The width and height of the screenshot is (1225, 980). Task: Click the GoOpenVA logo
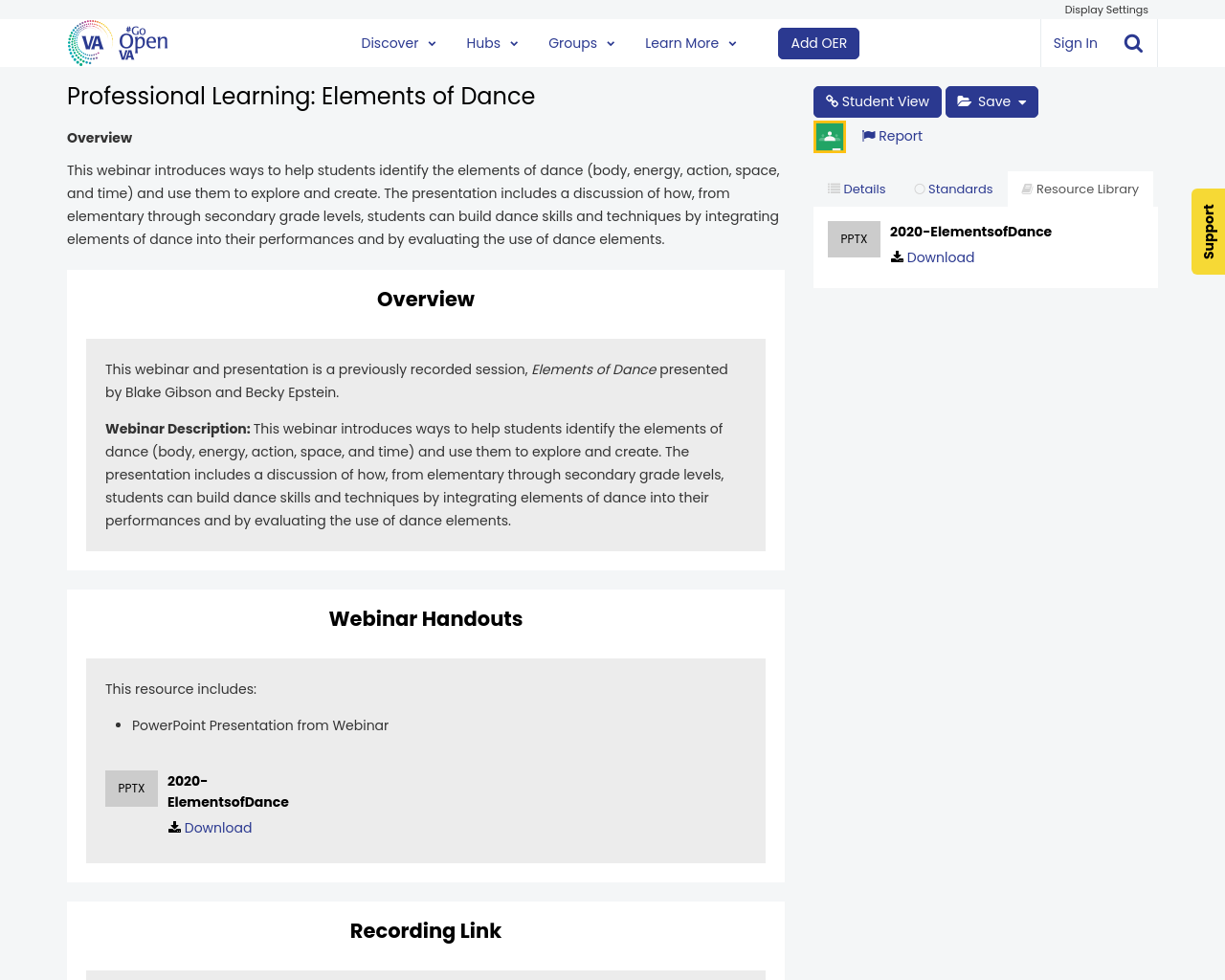117,42
